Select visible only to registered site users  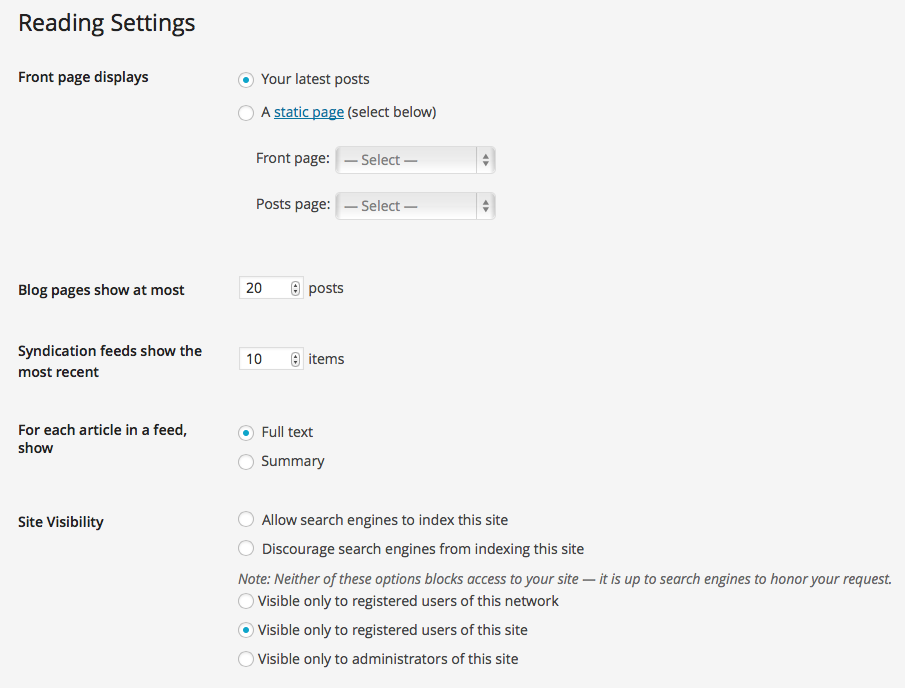tap(246, 631)
